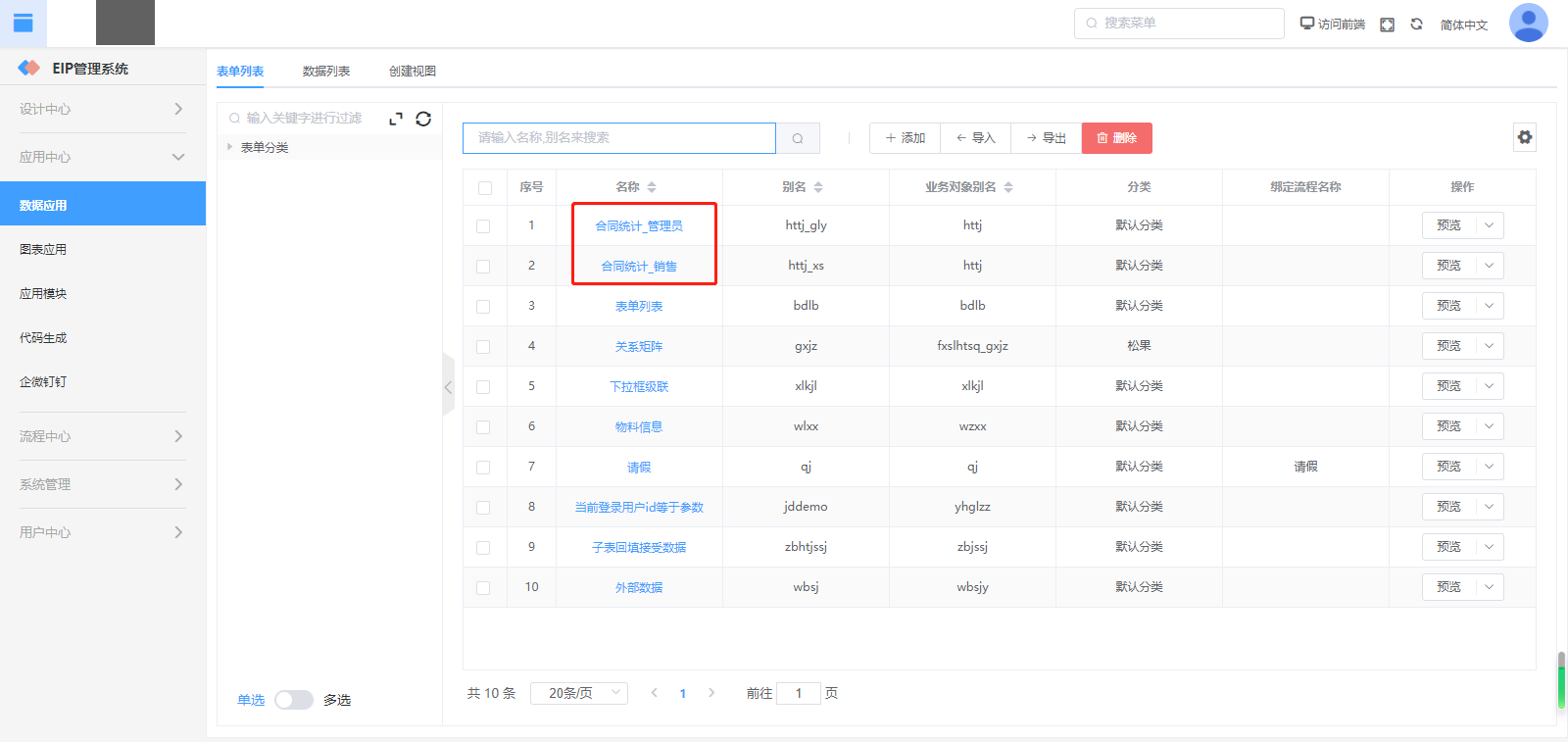Screen dimensions: 1568x742
Task: Toggle fullscreen mode in the top bar
Action: click(1387, 25)
